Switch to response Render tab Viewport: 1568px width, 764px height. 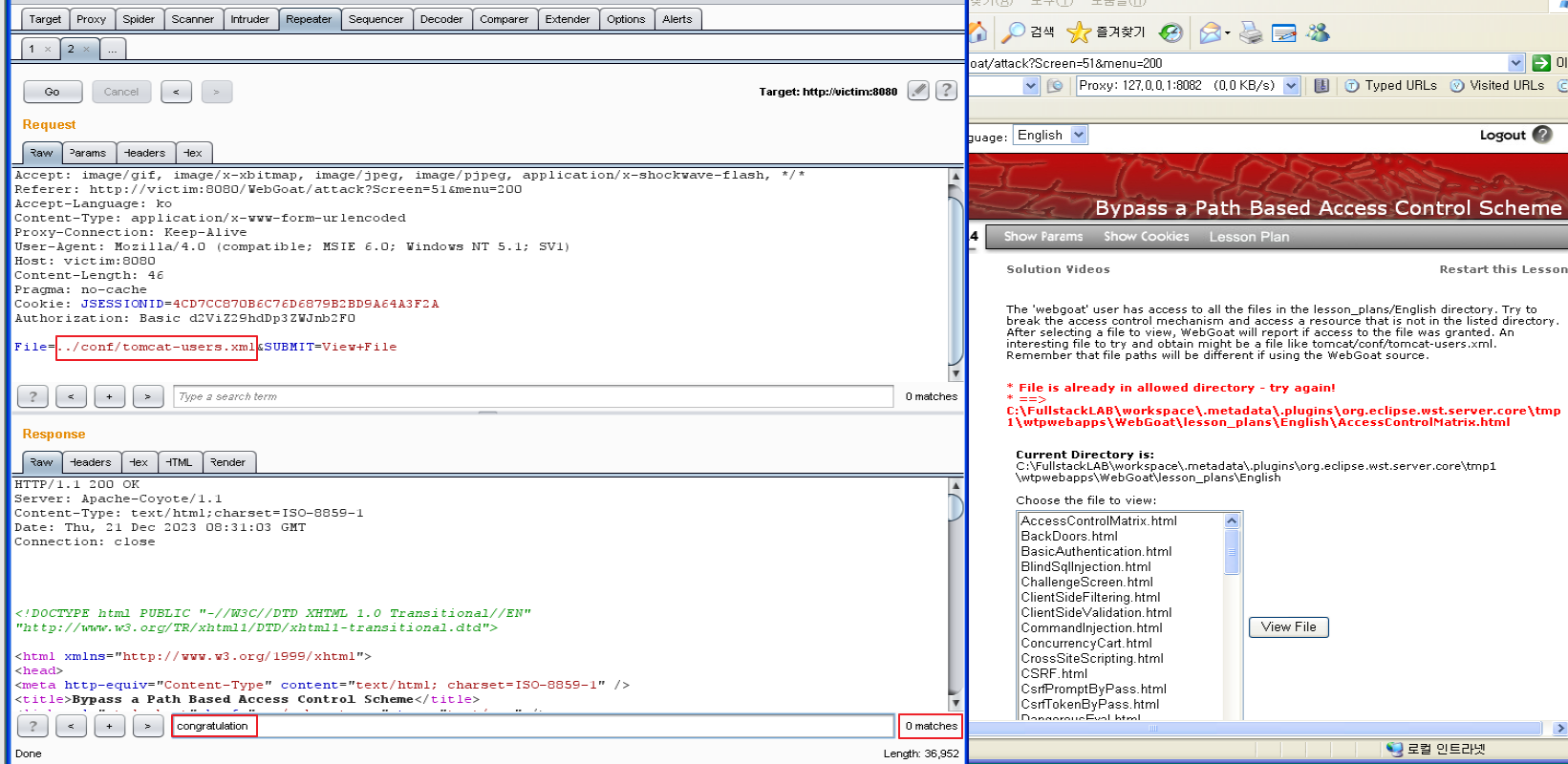tap(227, 462)
